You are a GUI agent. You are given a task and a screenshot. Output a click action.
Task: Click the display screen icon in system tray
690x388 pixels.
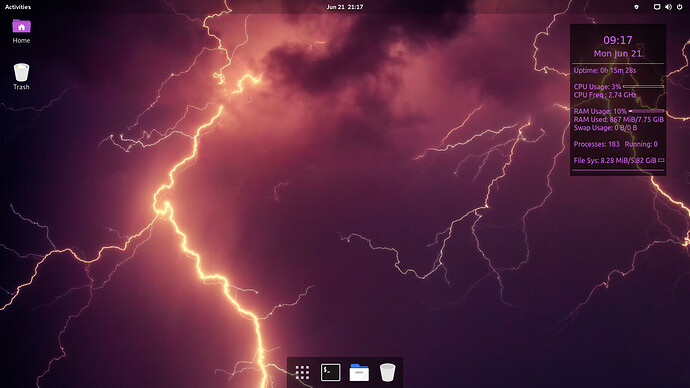click(657, 7)
